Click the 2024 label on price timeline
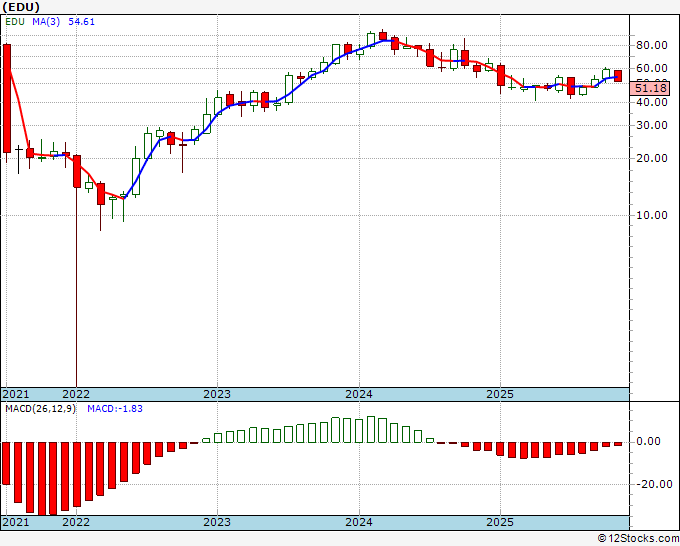The width and height of the screenshot is (680, 546). [x=359, y=394]
